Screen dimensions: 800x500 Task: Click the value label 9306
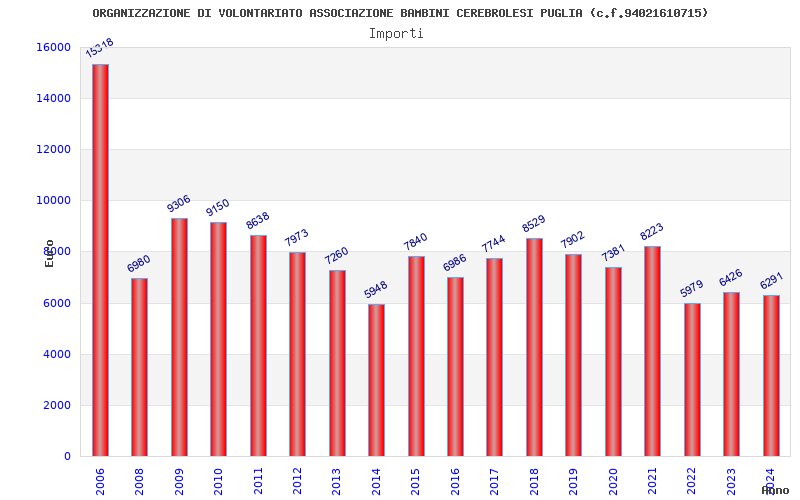coord(179,204)
